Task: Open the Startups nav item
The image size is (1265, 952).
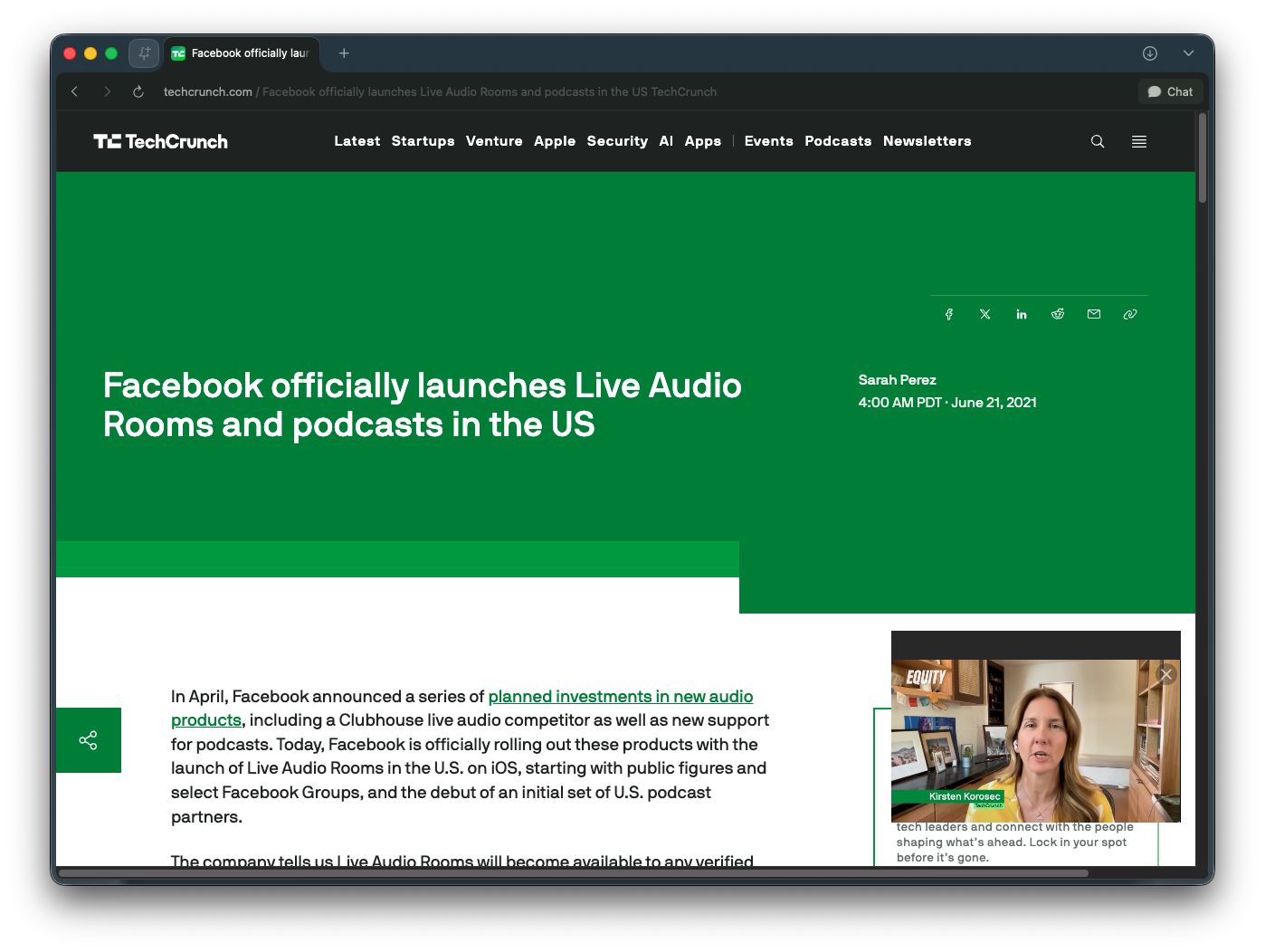Action: pos(423,141)
